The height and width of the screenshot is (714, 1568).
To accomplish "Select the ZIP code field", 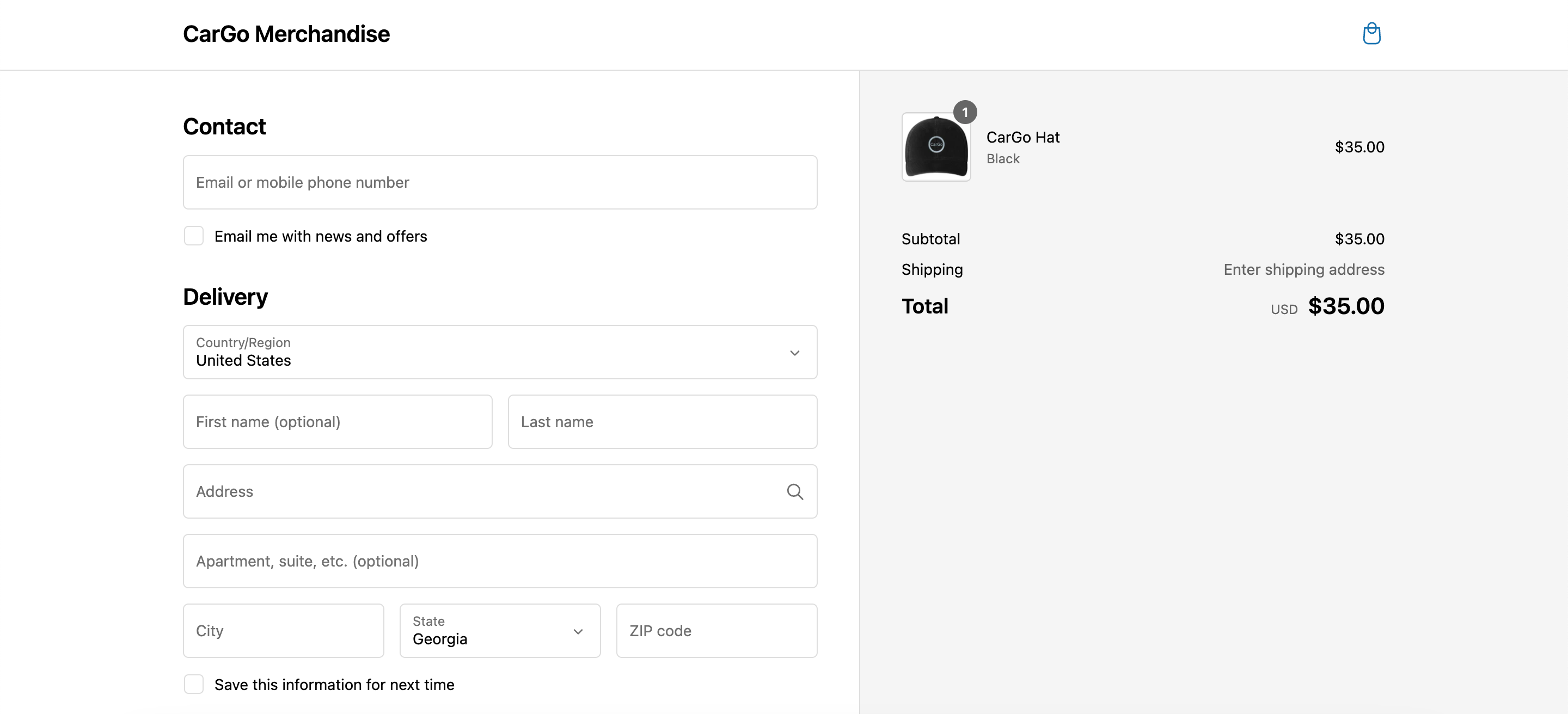I will point(716,631).
